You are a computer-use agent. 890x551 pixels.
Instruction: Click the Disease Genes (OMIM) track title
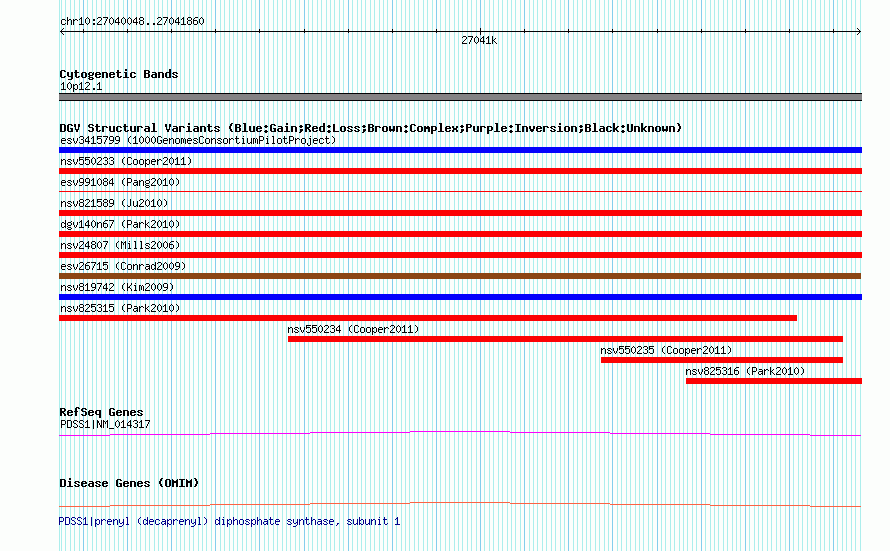(x=129, y=483)
